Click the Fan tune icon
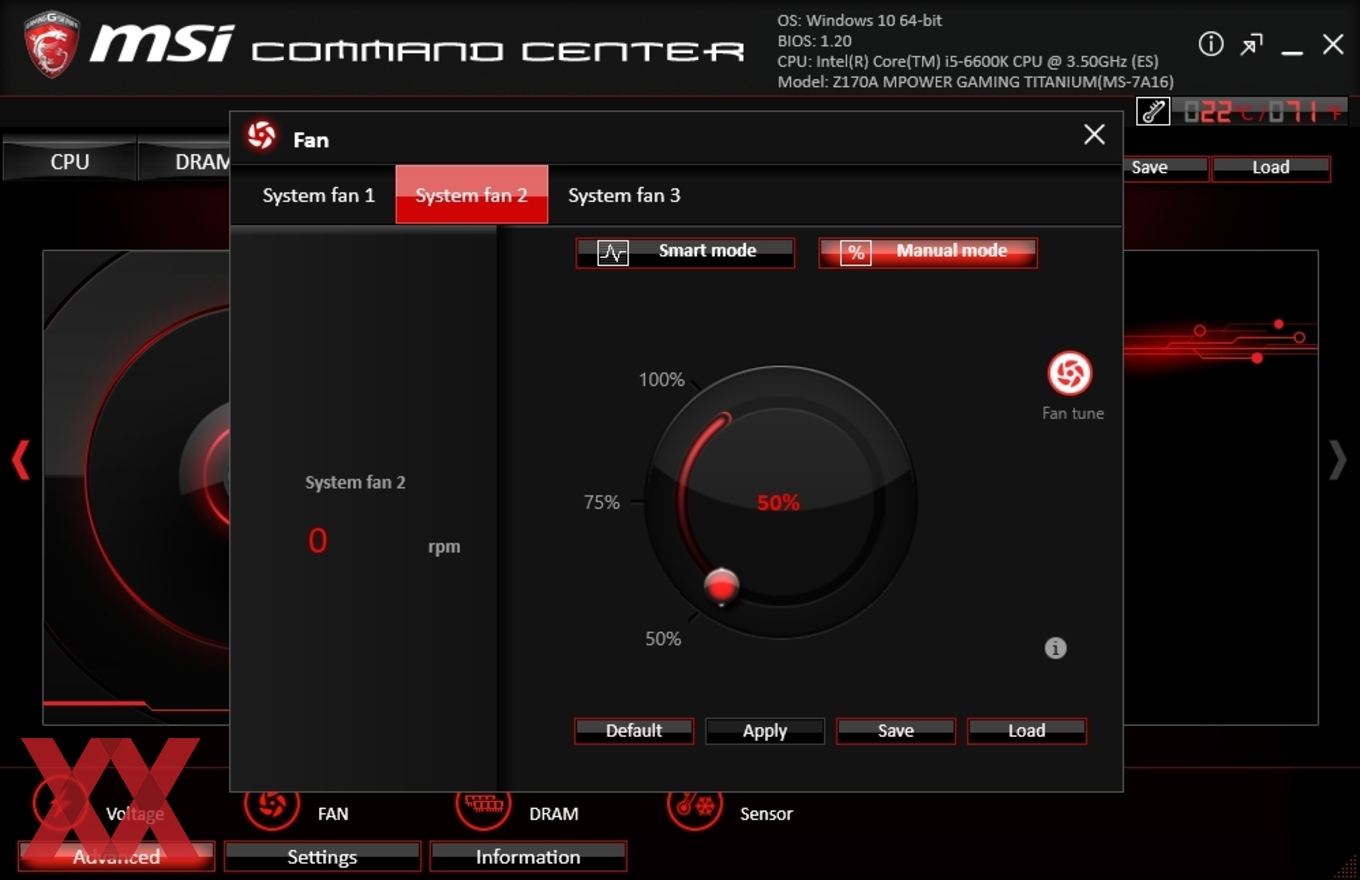The width and height of the screenshot is (1360, 880). [x=1069, y=374]
